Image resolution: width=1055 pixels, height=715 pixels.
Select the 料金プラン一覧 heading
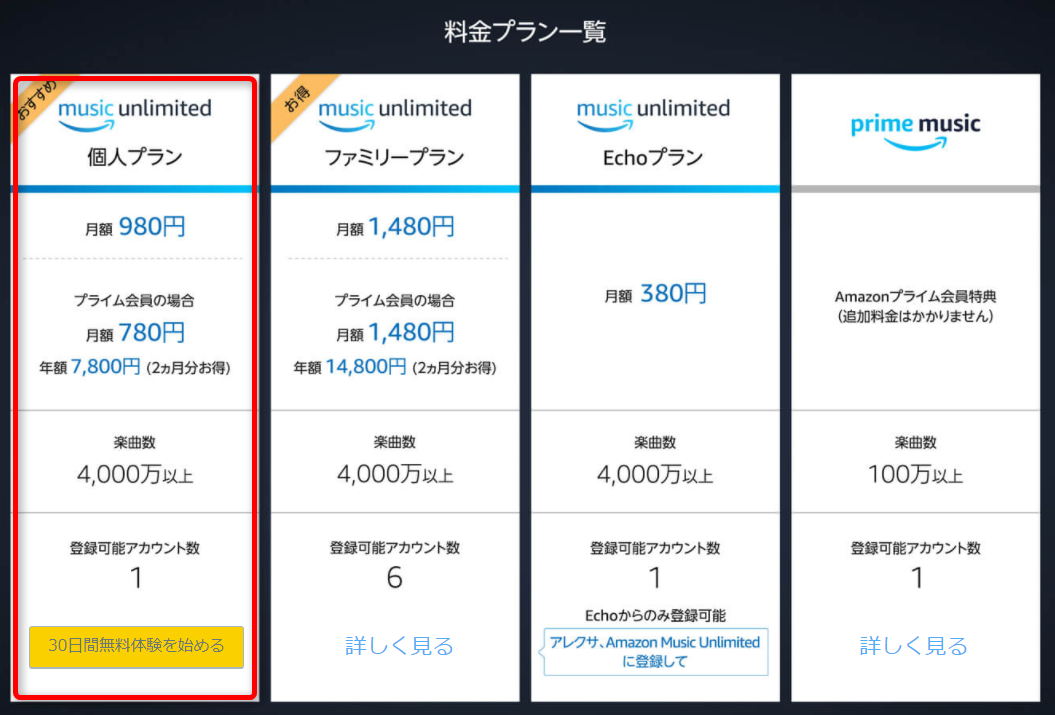pos(525,32)
